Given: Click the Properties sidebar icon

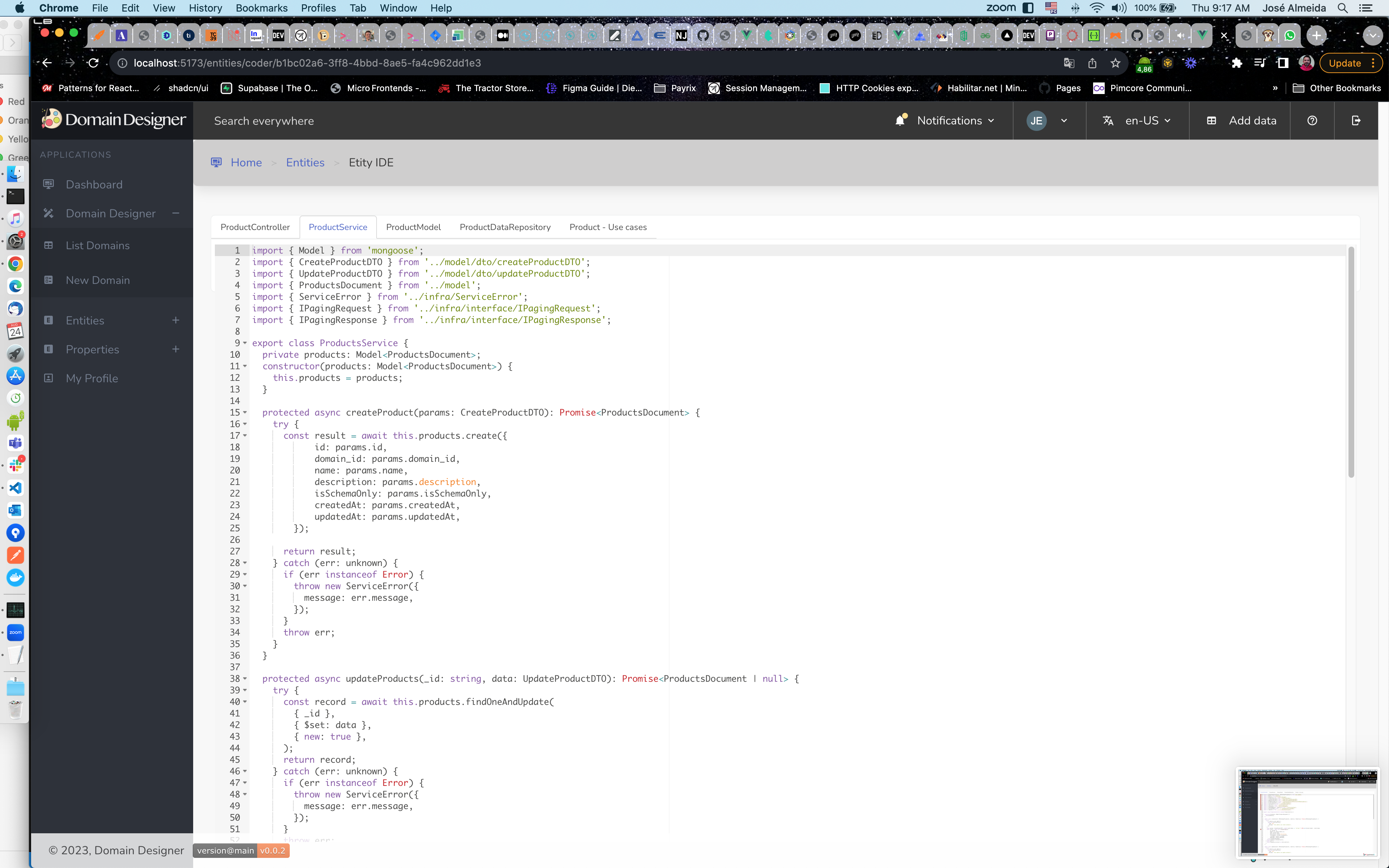Looking at the screenshot, I should (48, 349).
